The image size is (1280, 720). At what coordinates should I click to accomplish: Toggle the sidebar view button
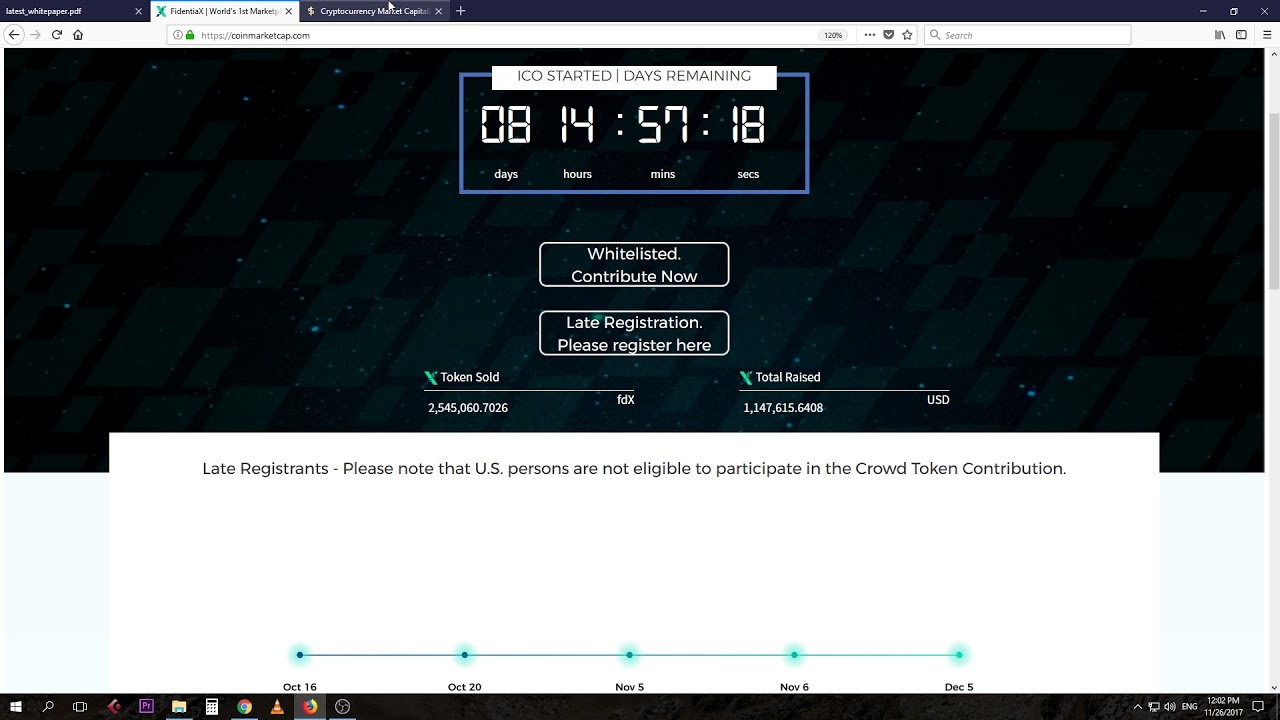point(1242,35)
